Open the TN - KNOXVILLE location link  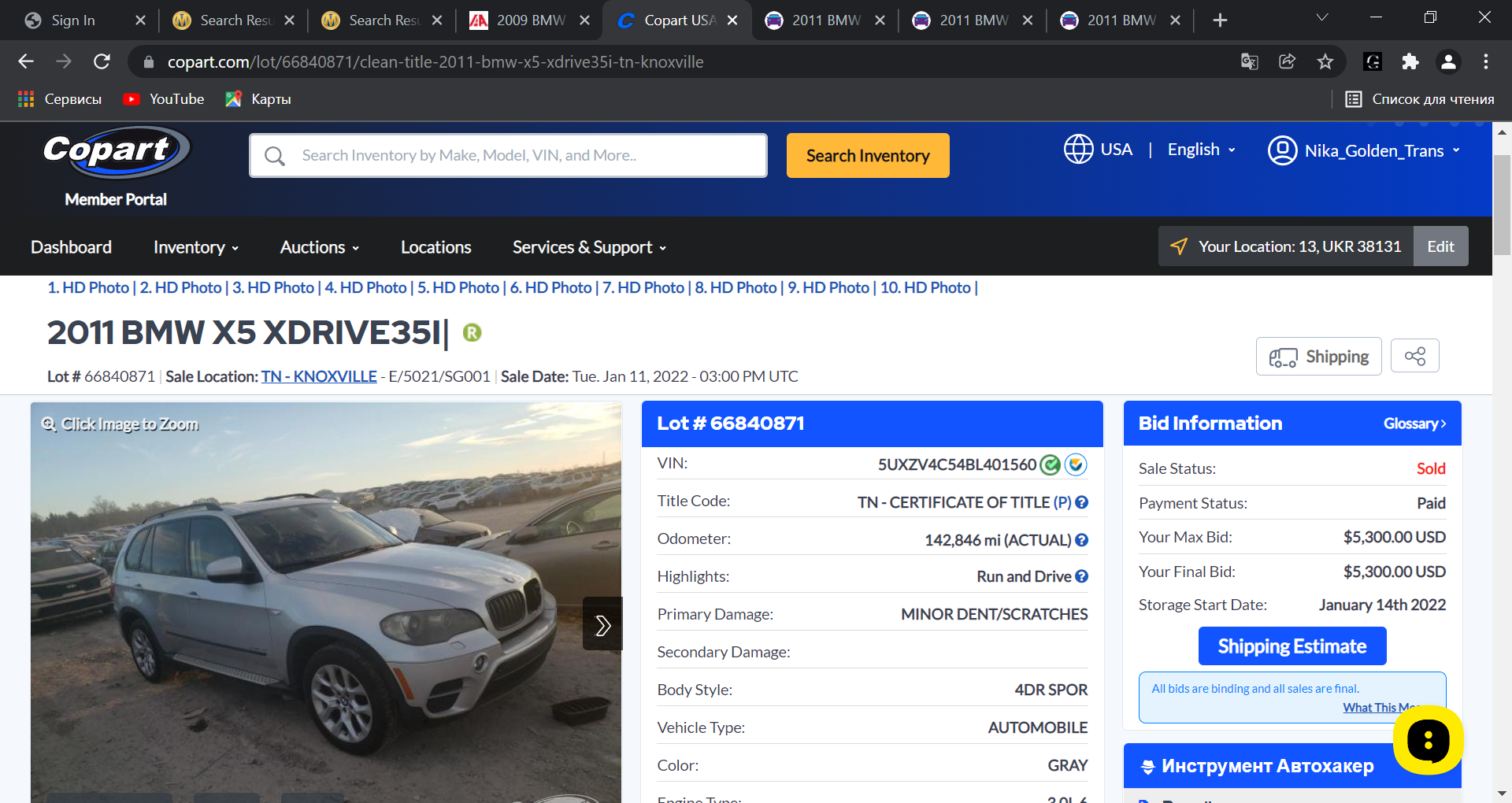pyautogui.click(x=319, y=376)
